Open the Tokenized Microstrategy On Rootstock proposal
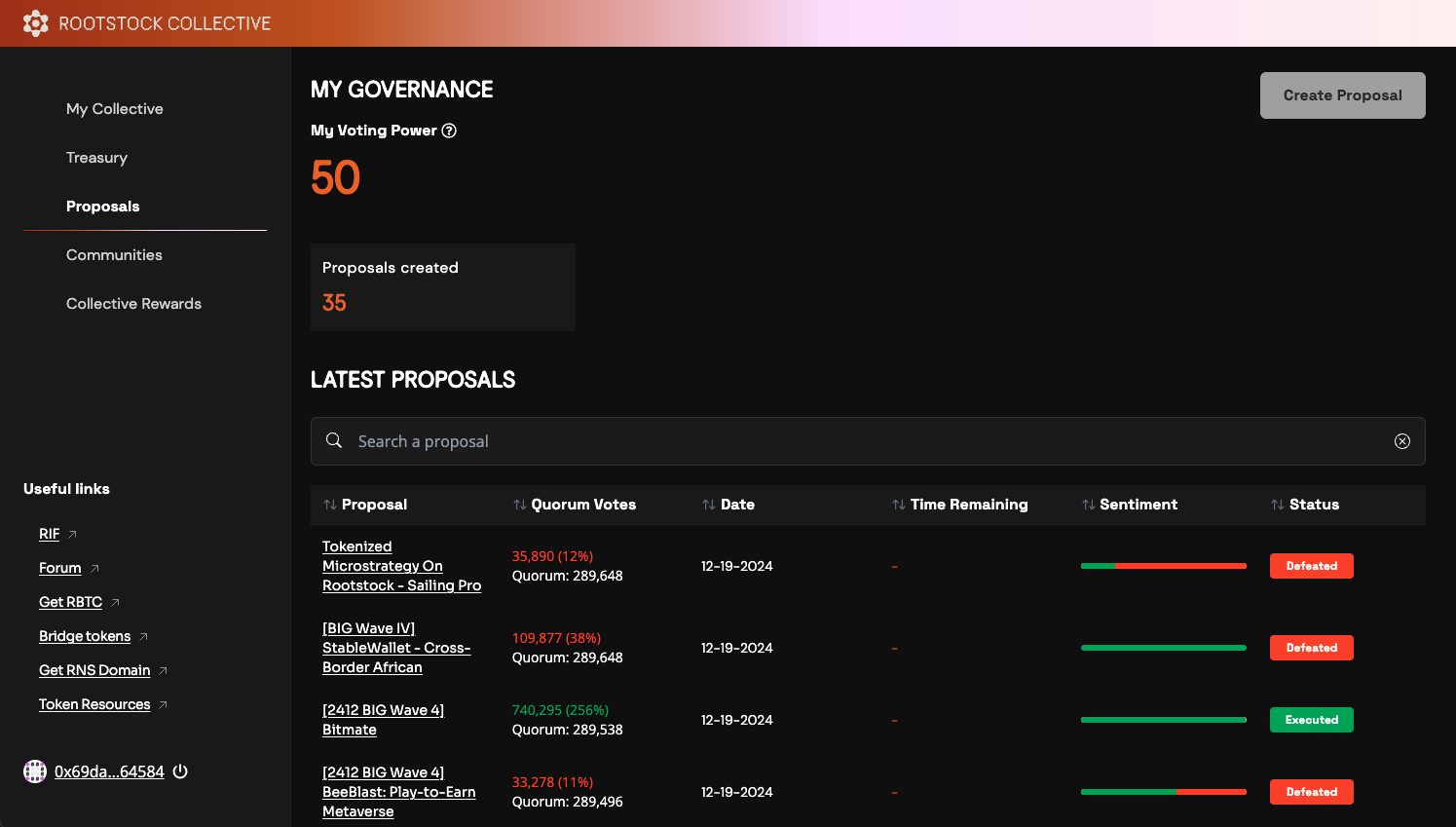Viewport: 1456px width, 827px height. pyautogui.click(x=401, y=566)
